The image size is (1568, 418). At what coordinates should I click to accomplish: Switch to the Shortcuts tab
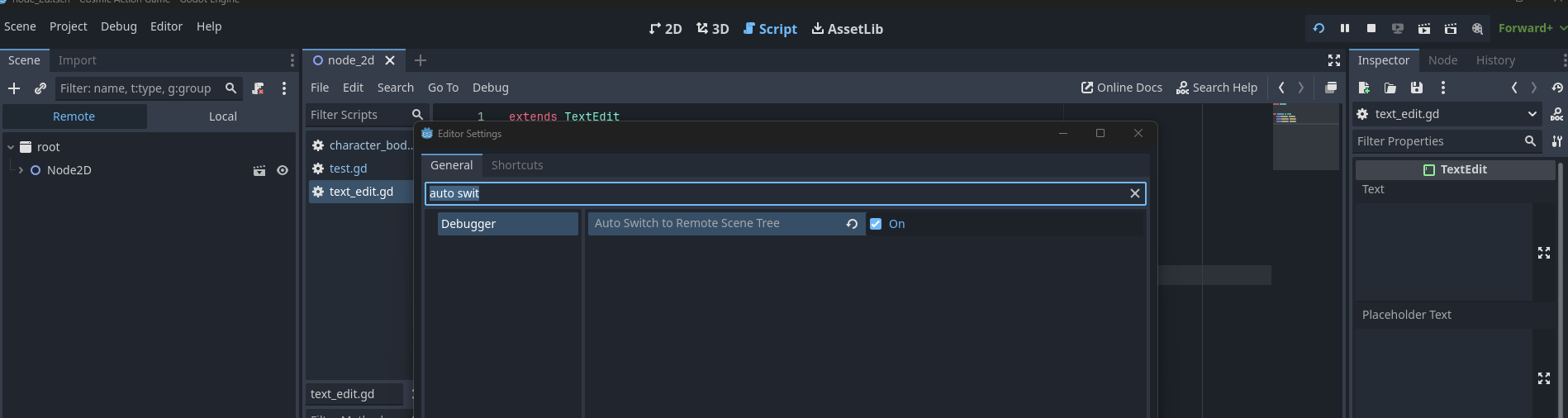coord(517,165)
